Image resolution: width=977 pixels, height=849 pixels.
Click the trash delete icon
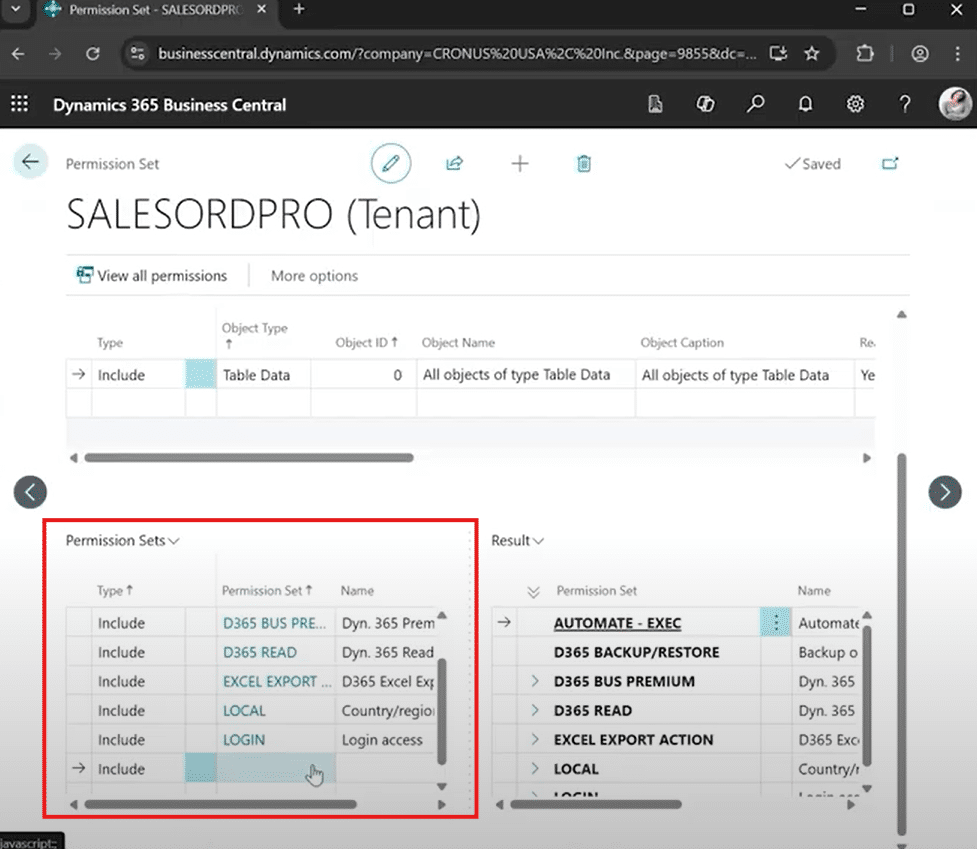(584, 163)
